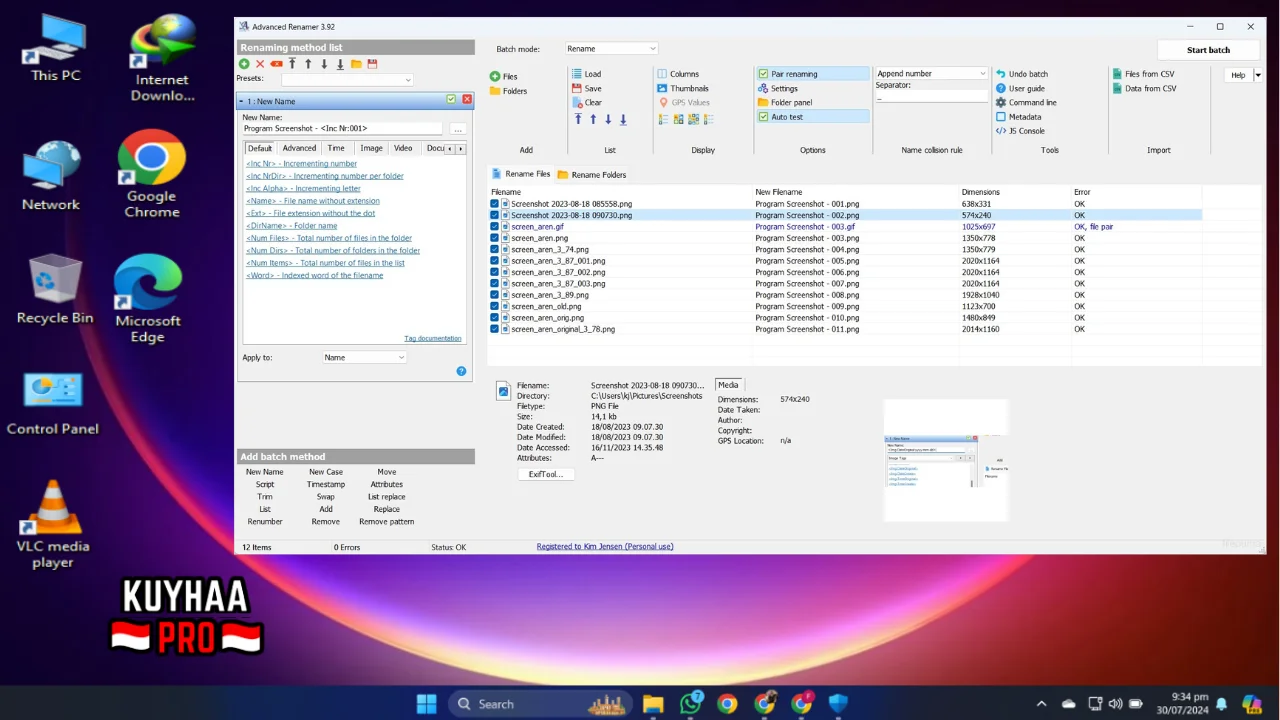Move selected file to top of list
Screen dimensions: 1280x720
pos(578,119)
